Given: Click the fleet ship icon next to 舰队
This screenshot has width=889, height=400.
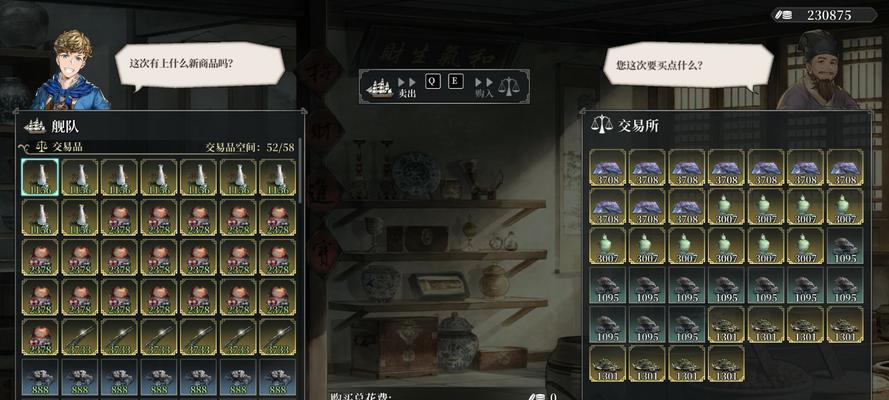Looking at the screenshot, I should [x=35, y=126].
